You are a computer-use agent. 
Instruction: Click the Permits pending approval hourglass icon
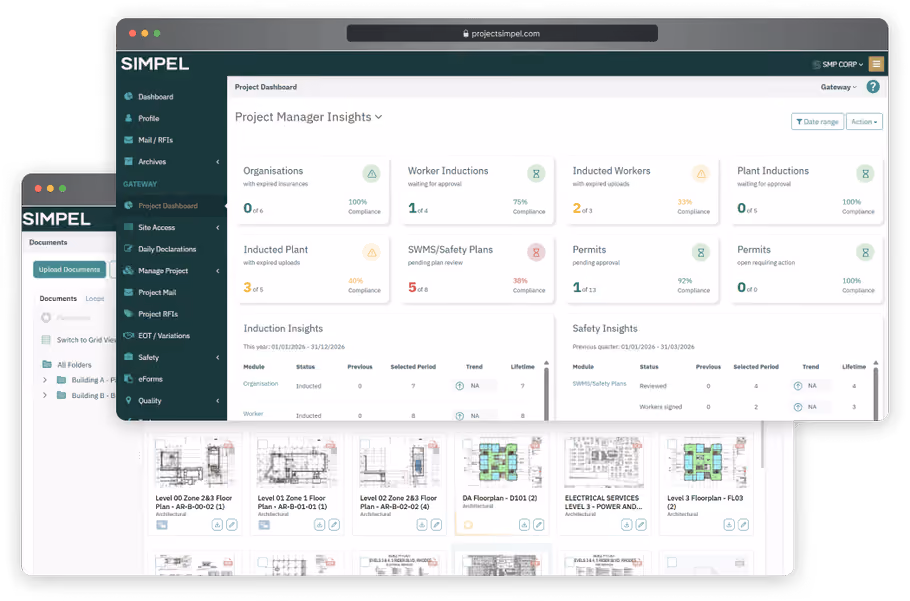coord(701,252)
